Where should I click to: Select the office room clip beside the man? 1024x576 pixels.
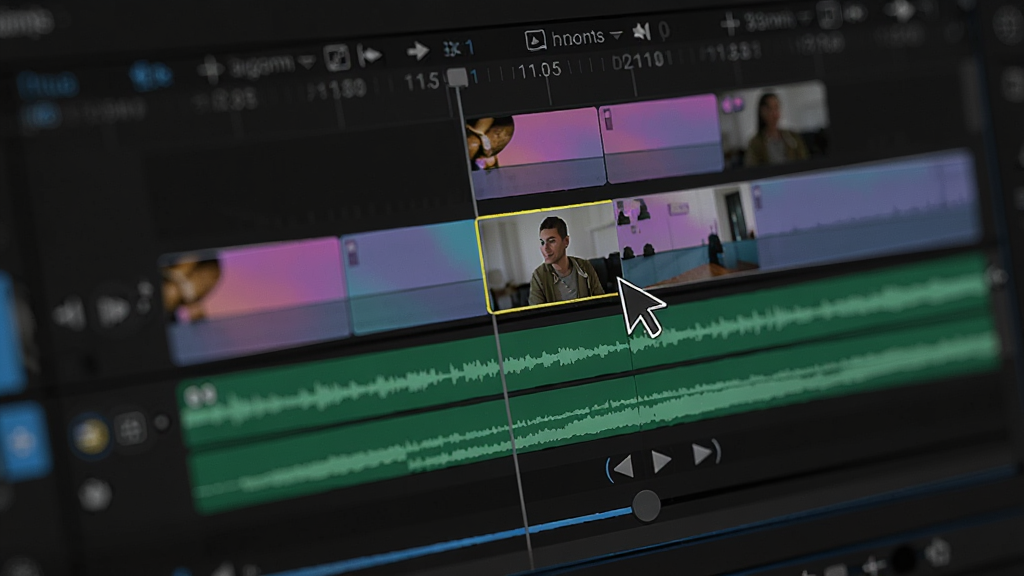tap(687, 235)
